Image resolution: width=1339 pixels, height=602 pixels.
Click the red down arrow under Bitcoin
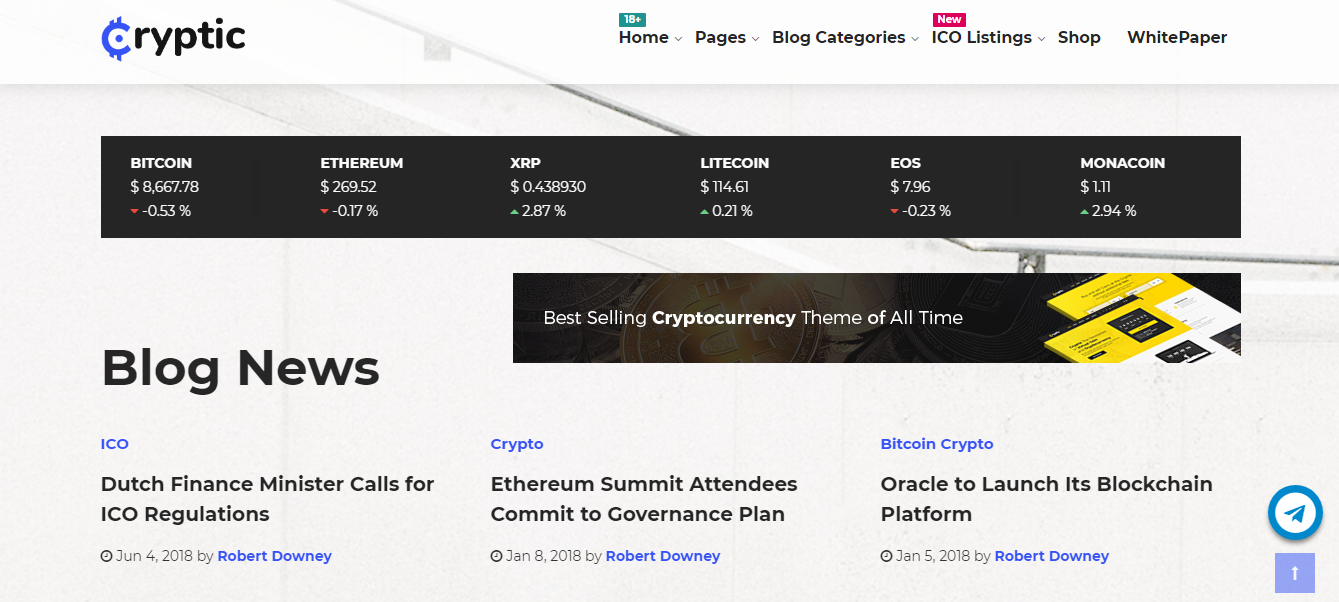click(x=134, y=211)
